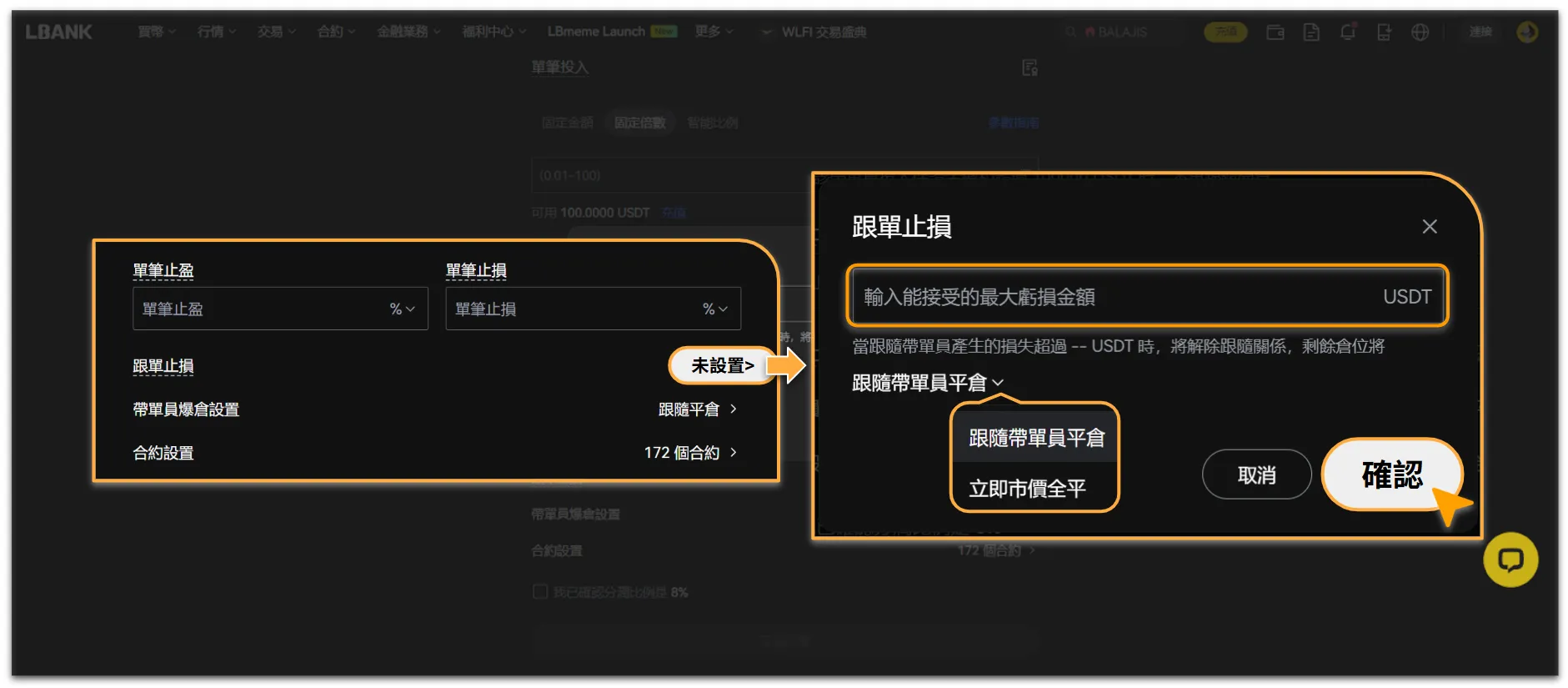1568x688 pixels.
Task: Open the 單筆止盈 percent unit dropdown
Action: coord(403,309)
